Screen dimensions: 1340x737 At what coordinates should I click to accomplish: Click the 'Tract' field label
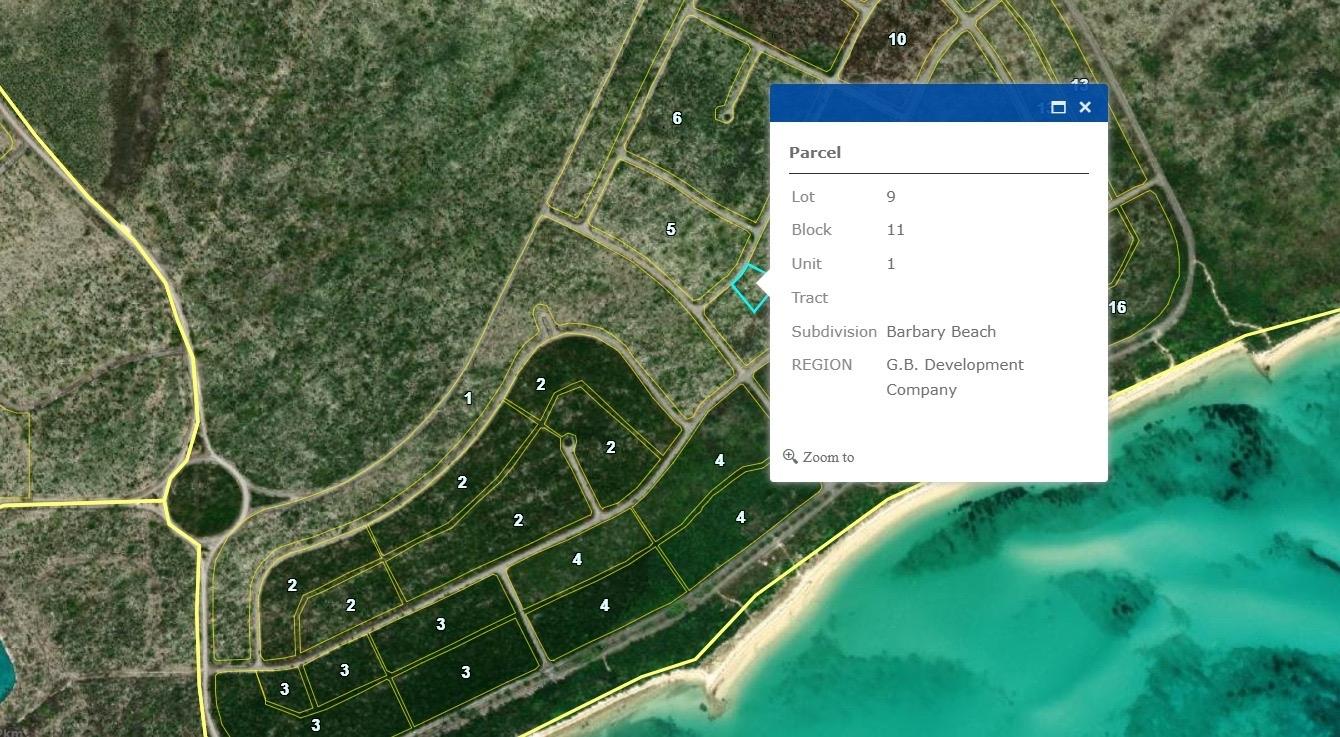(809, 297)
